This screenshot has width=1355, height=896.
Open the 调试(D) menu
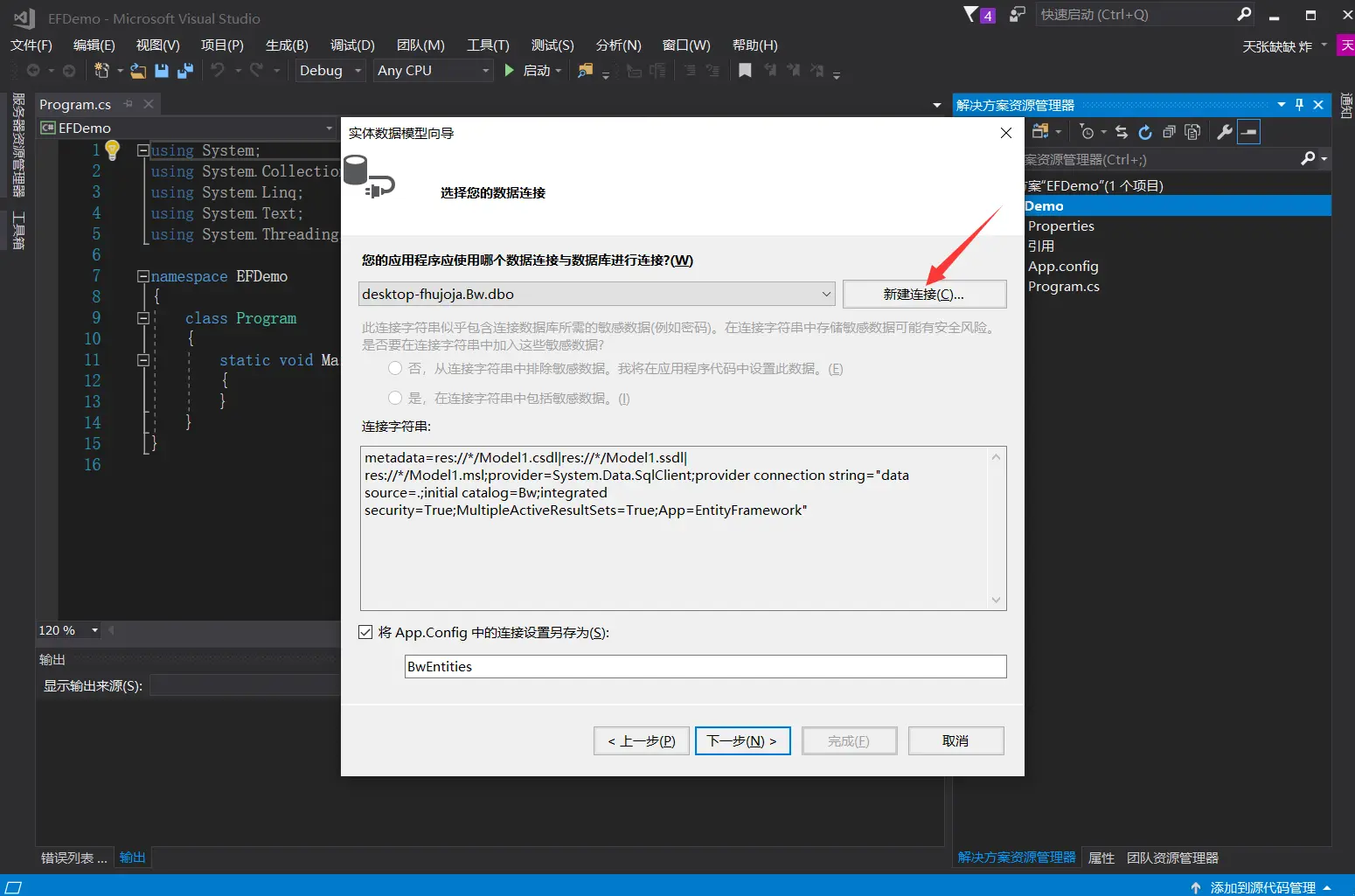pos(352,45)
